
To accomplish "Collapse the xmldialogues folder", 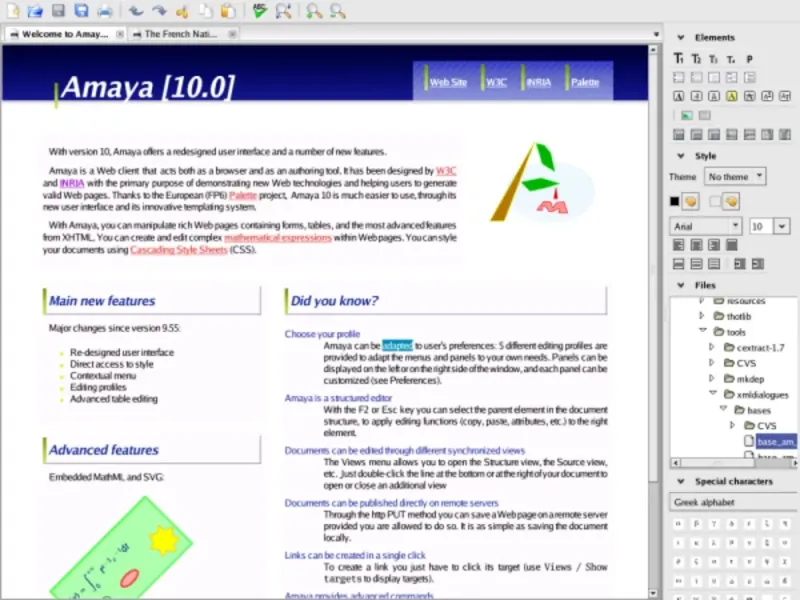I will click(713, 393).
